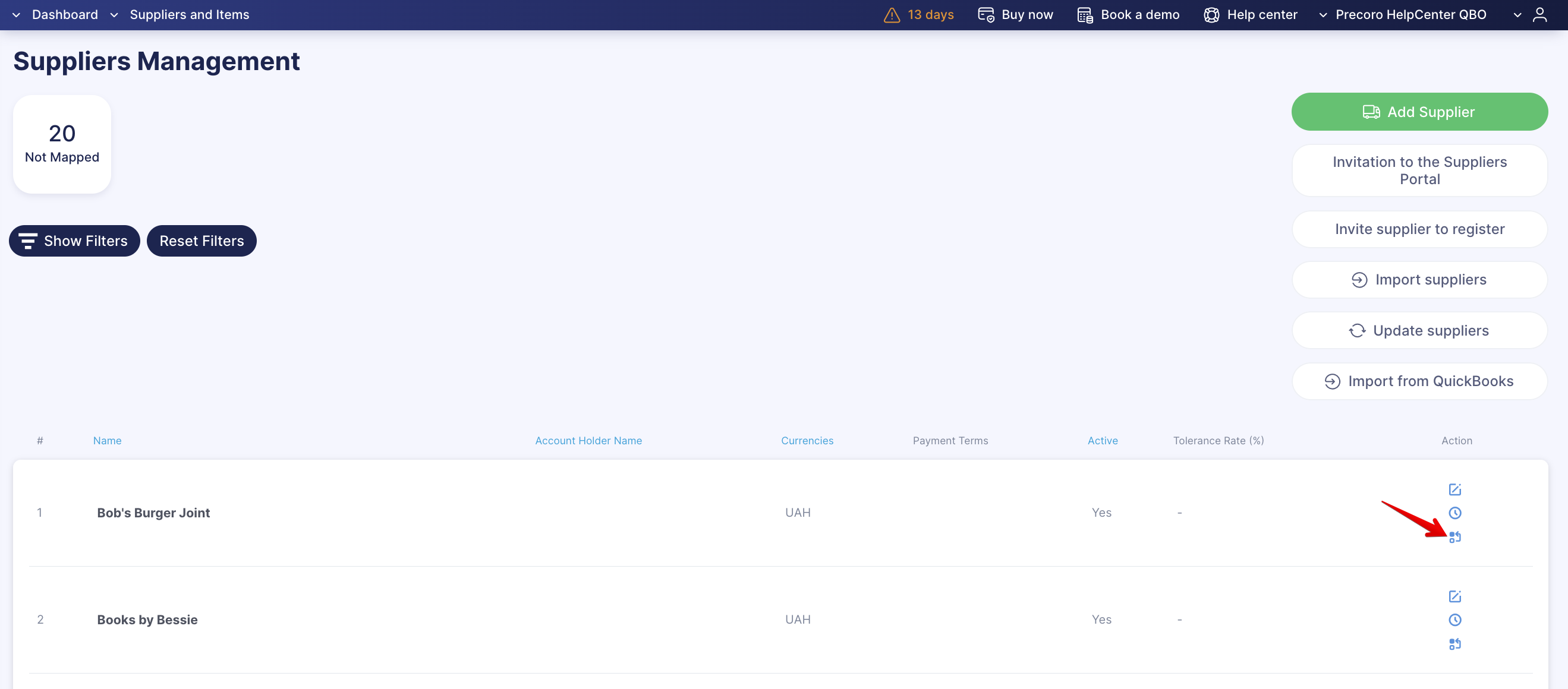Viewport: 1568px width, 689px height.
Task: View history clock for Books by Bessie
Action: [x=1455, y=620]
